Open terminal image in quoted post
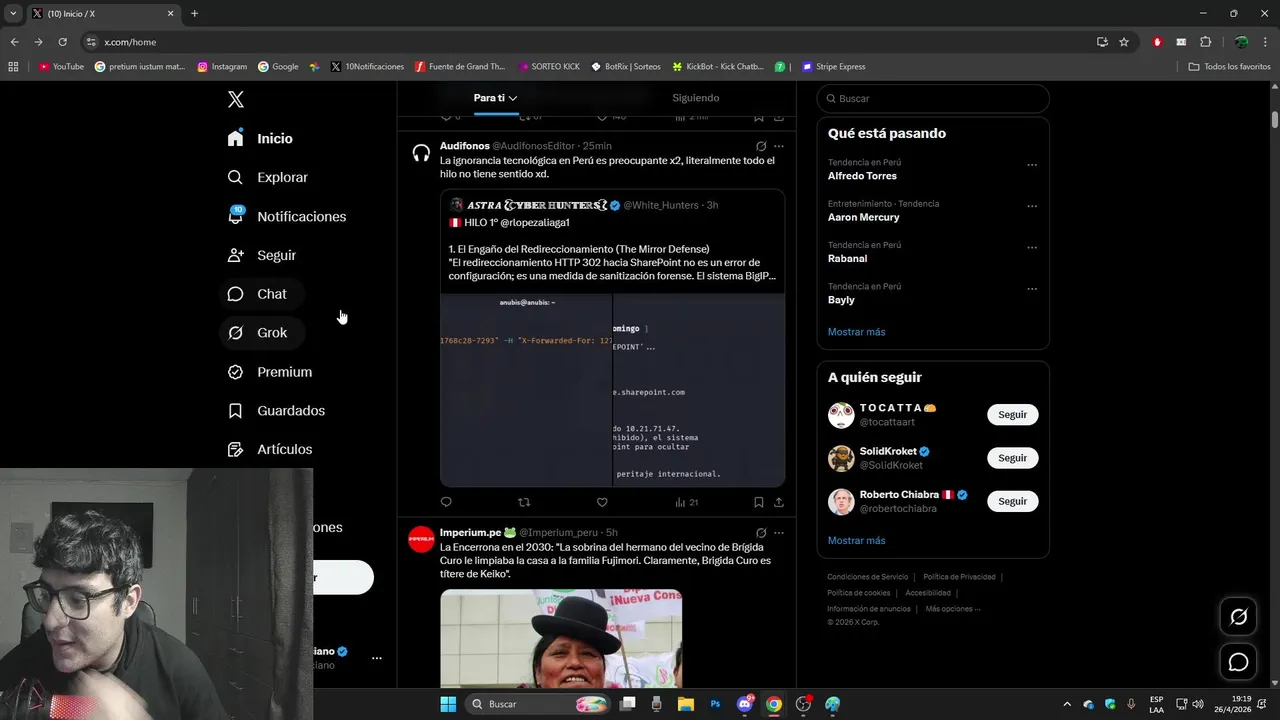This screenshot has height=720, width=1280. click(x=612, y=389)
